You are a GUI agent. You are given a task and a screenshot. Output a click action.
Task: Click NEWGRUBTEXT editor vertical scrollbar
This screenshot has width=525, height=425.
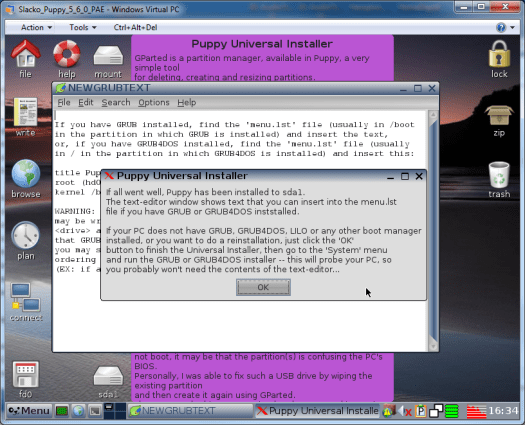tap(433, 231)
